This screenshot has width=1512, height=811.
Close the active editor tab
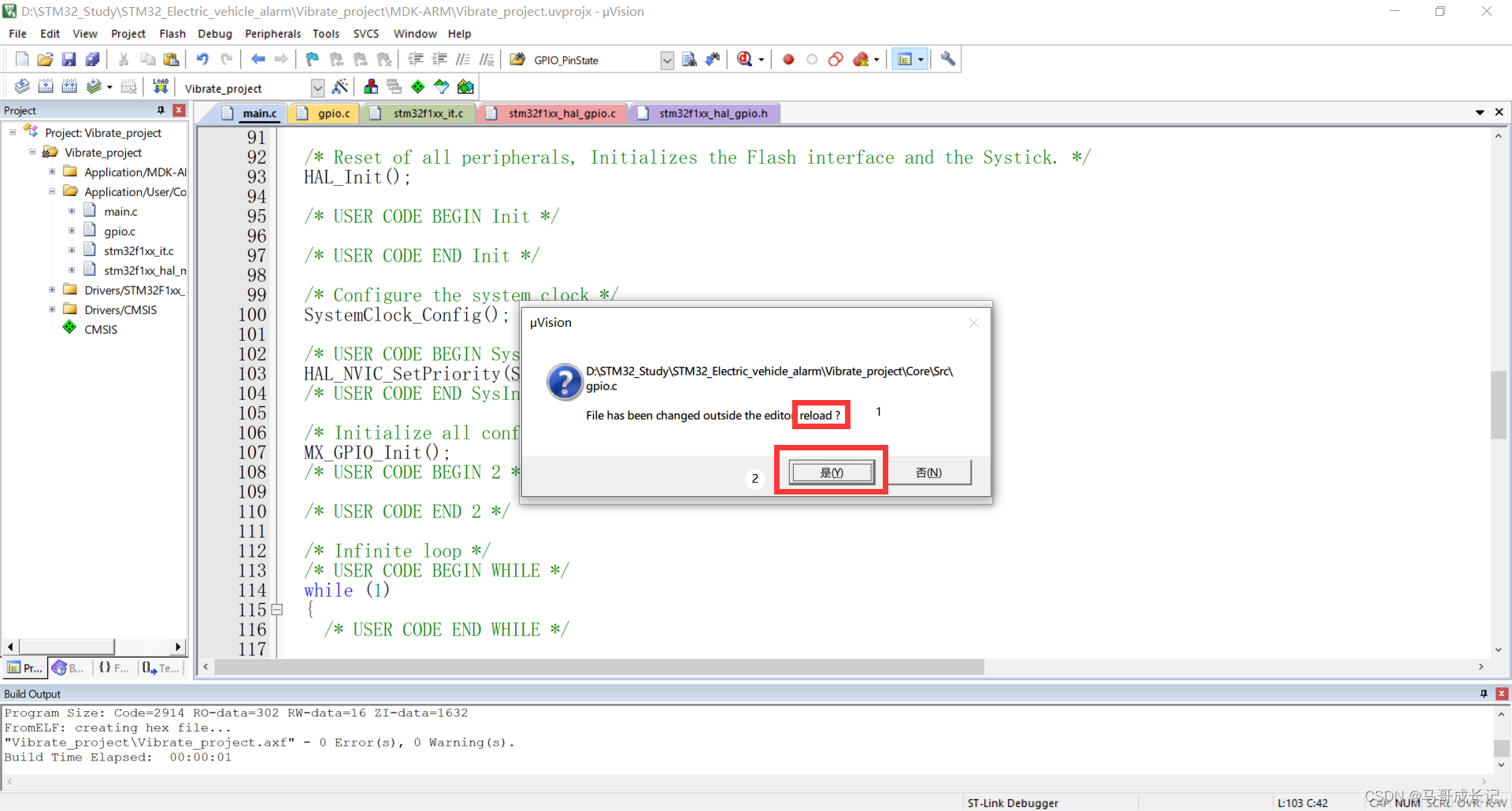(1499, 113)
